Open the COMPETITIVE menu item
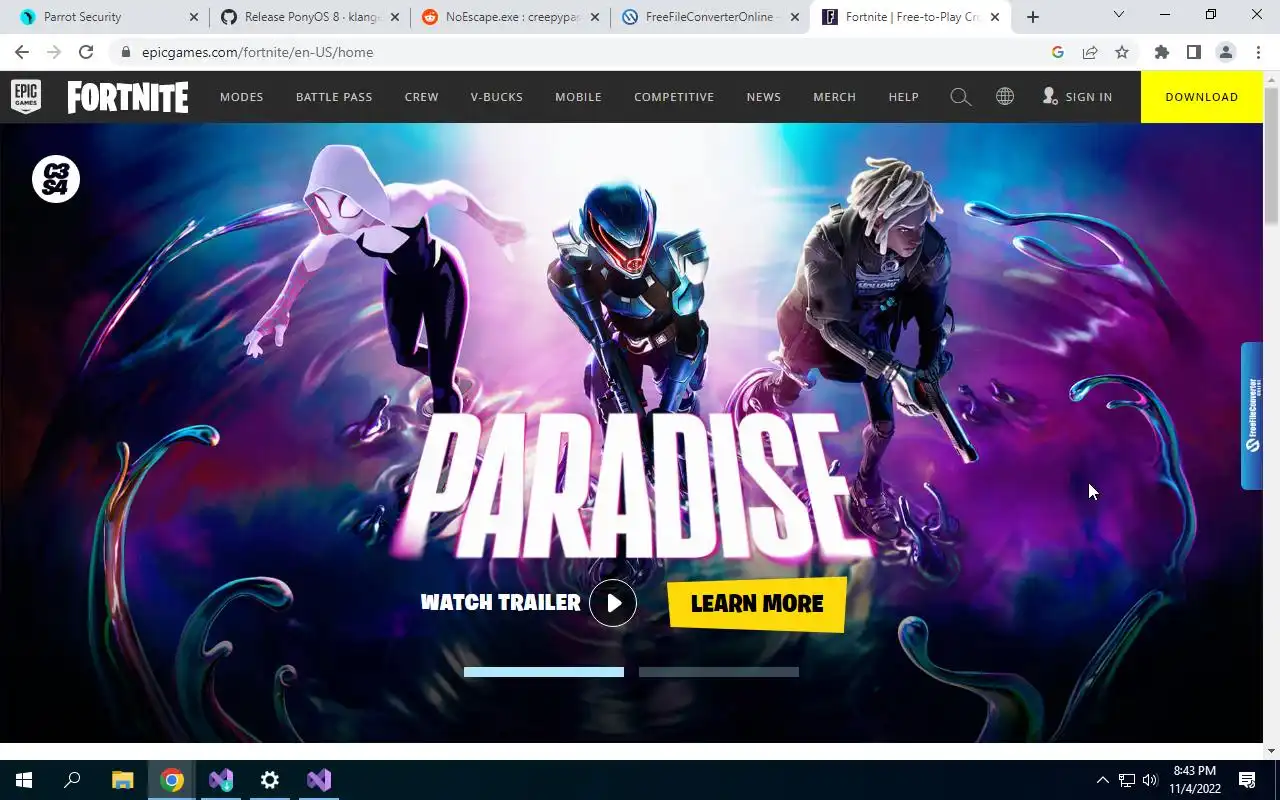The width and height of the screenshot is (1280, 800). click(x=674, y=97)
